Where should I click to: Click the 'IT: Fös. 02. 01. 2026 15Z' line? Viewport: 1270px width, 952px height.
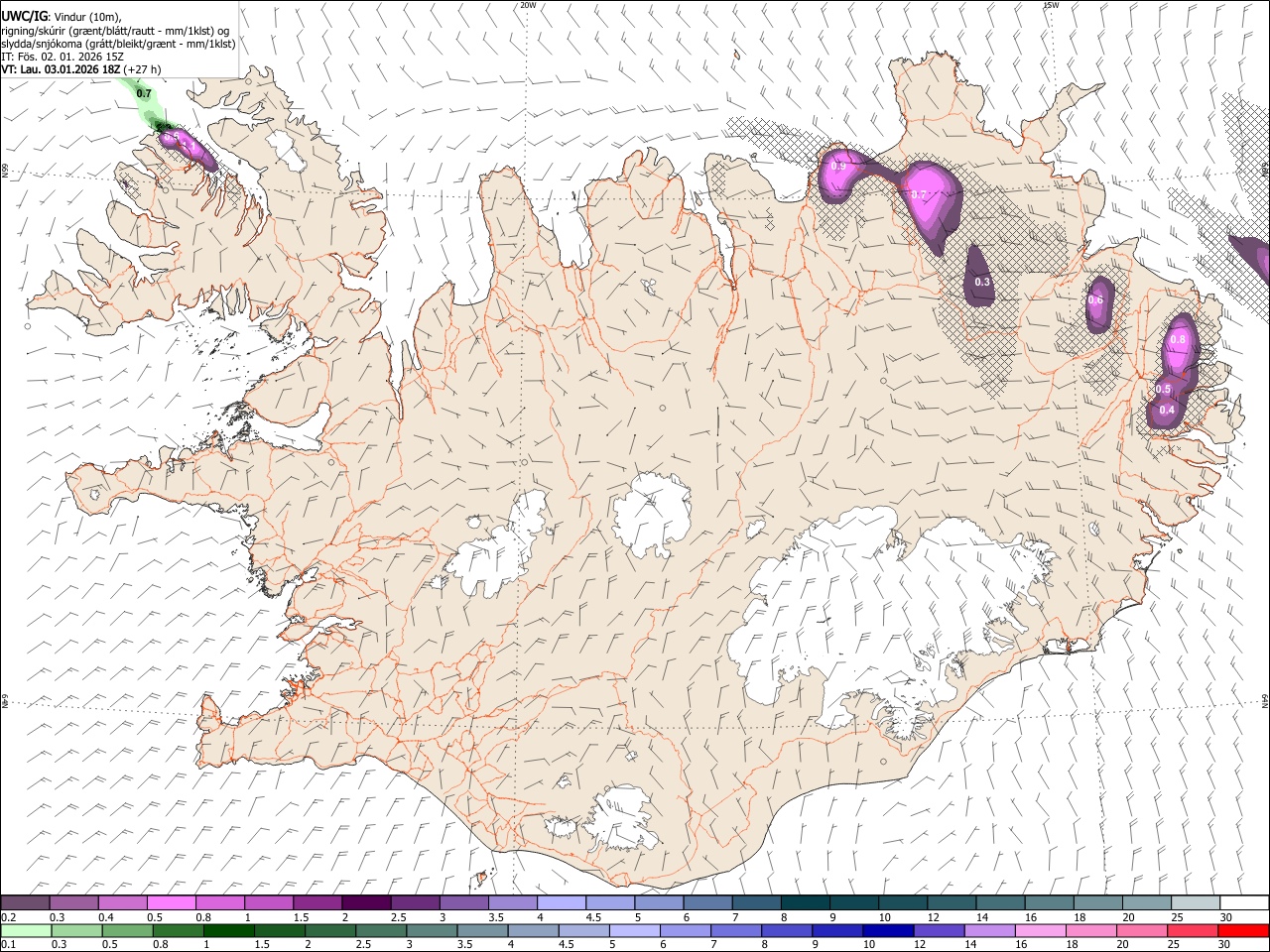click(x=63, y=58)
